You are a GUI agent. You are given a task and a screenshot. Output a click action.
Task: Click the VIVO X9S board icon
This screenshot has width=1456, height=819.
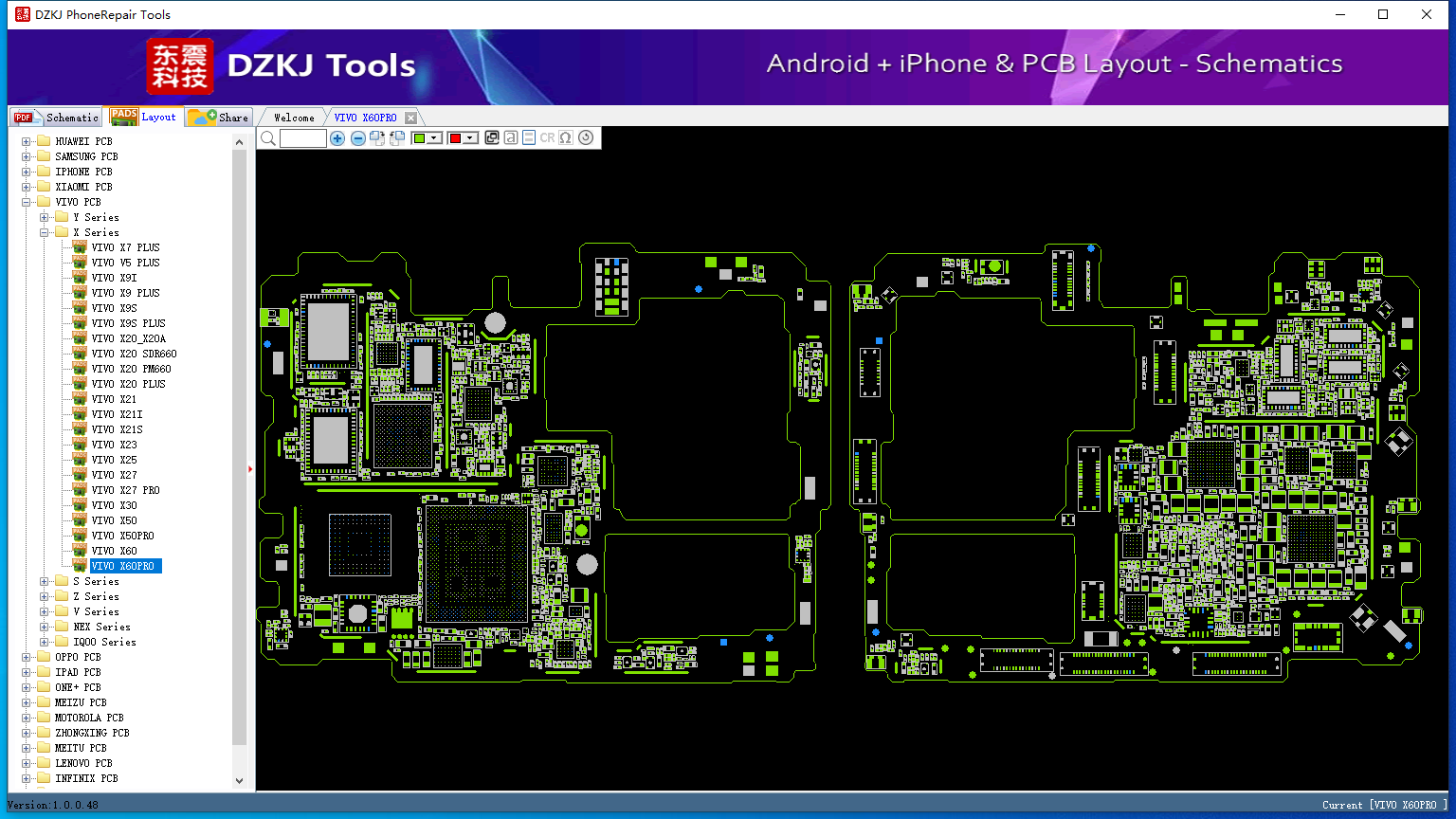tap(80, 308)
